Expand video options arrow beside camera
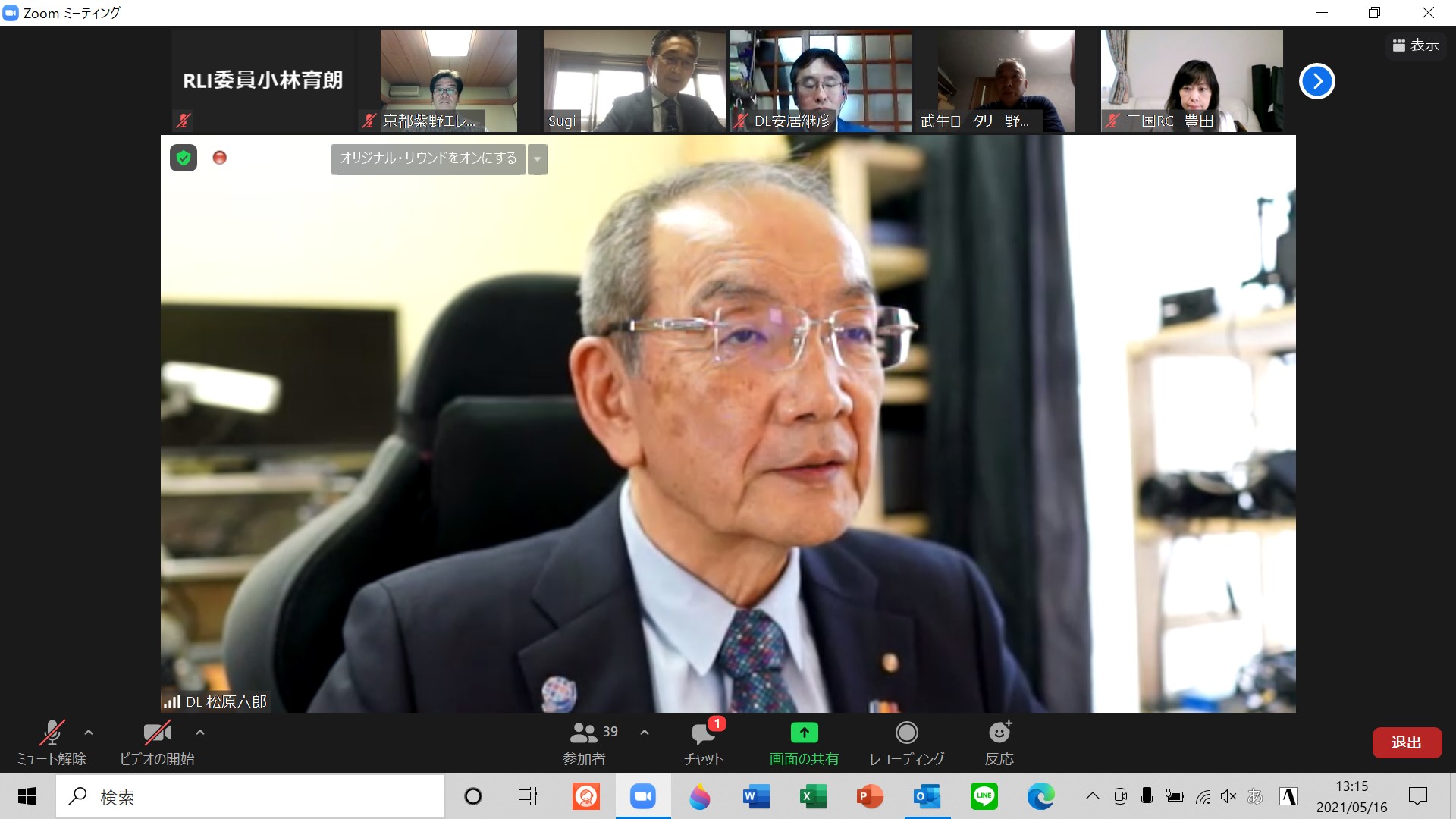This screenshot has height=819, width=1456. pos(200,733)
